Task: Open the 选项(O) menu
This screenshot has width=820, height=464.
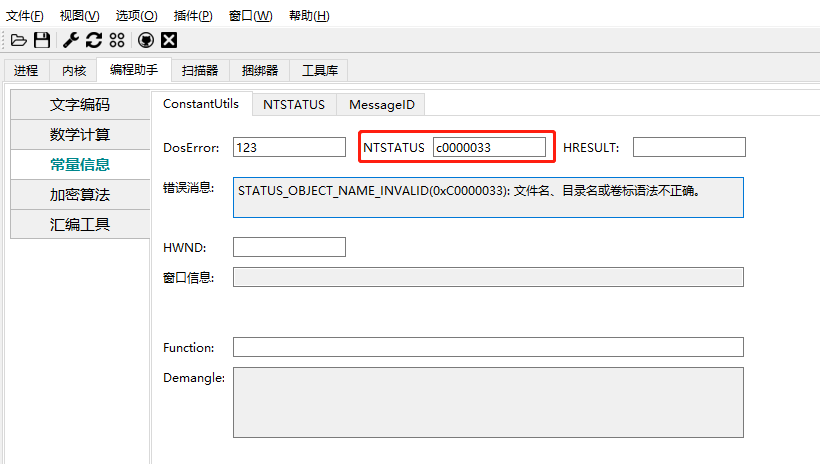Action: point(136,16)
